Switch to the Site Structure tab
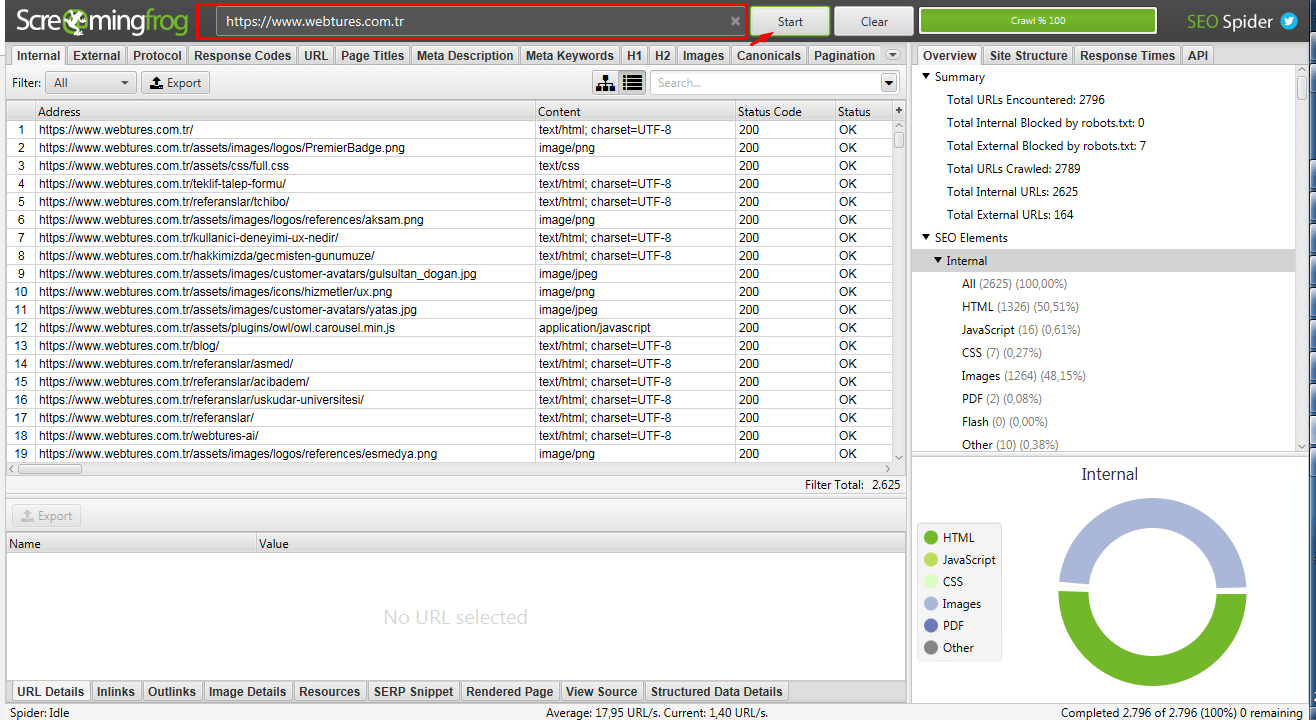Screen dimensions: 1316x720 tap(1027, 55)
